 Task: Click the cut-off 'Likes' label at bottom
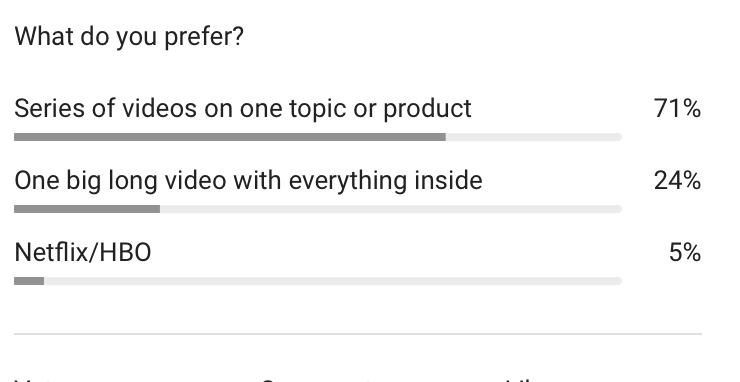pos(531,379)
